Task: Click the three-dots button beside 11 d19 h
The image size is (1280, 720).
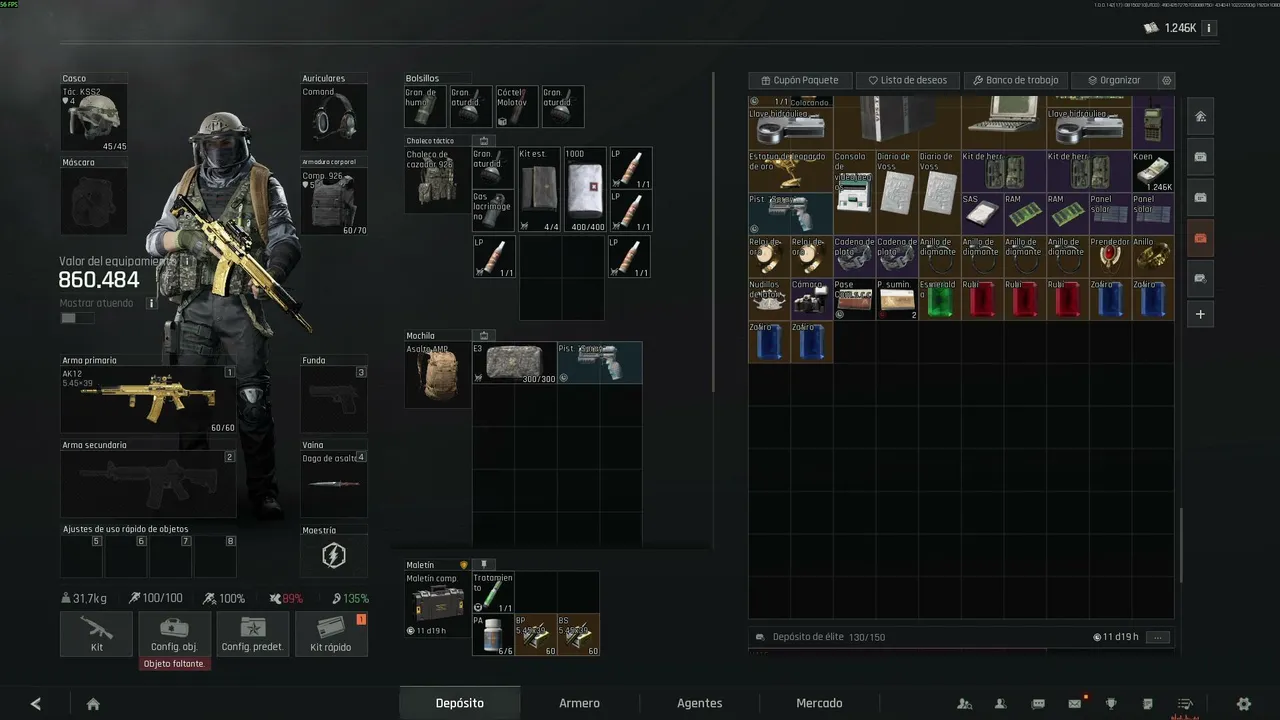Action: [x=1158, y=637]
